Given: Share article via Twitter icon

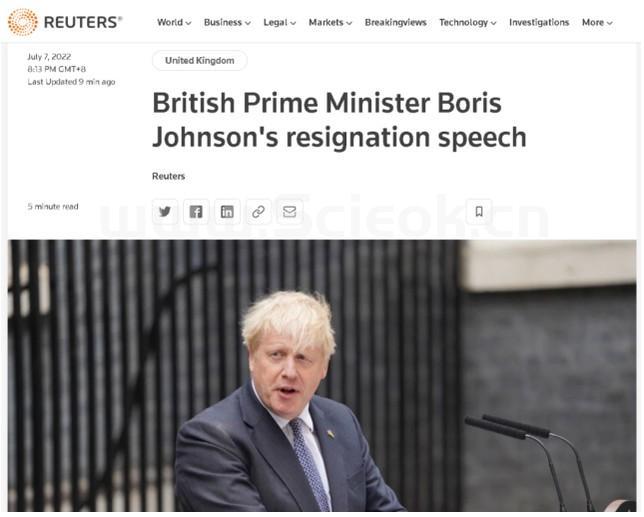Looking at the screenshot, I should pyautogui.click(x=165, y=212).
